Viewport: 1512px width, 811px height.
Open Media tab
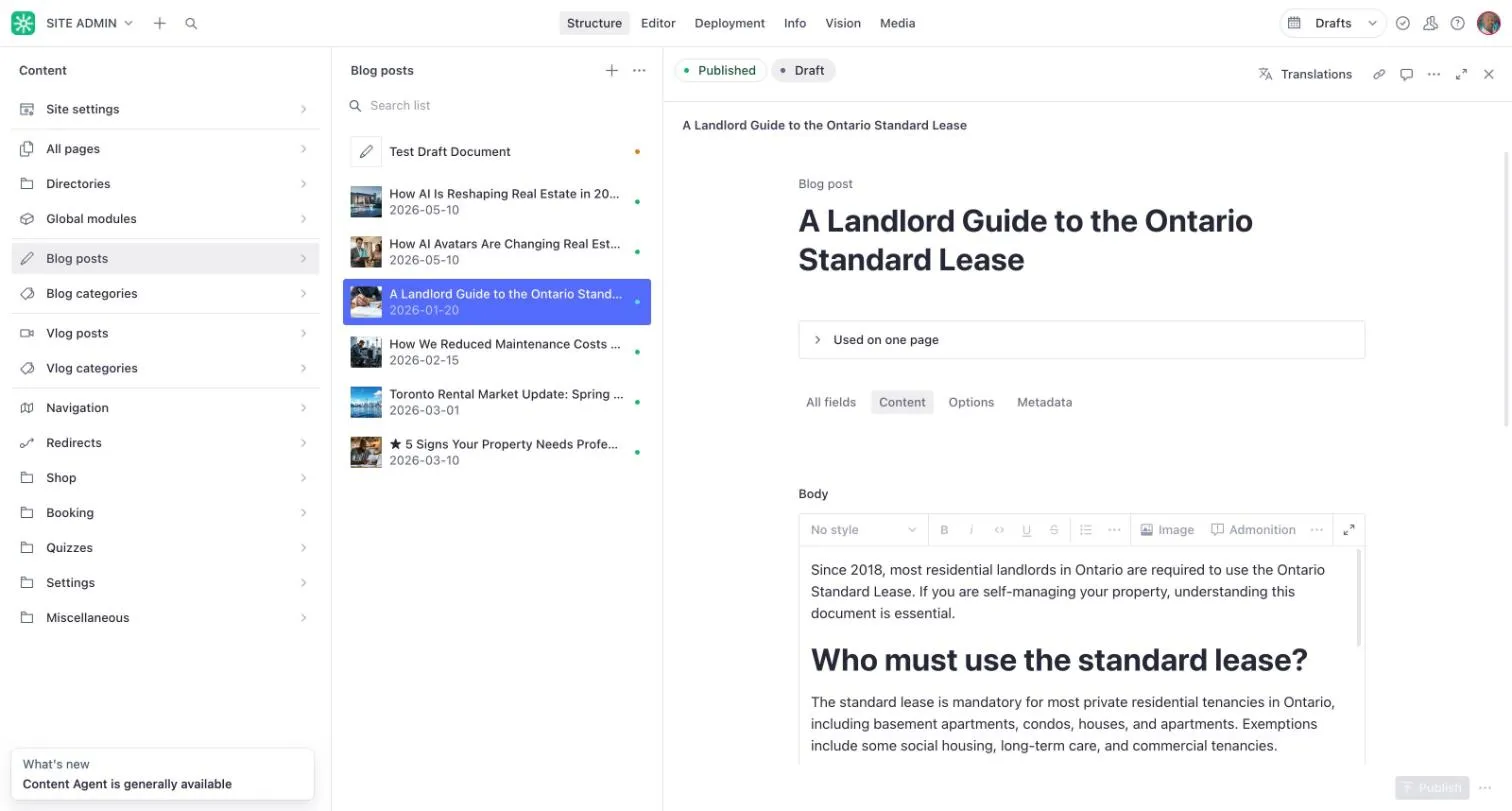(x=897, y=23)
